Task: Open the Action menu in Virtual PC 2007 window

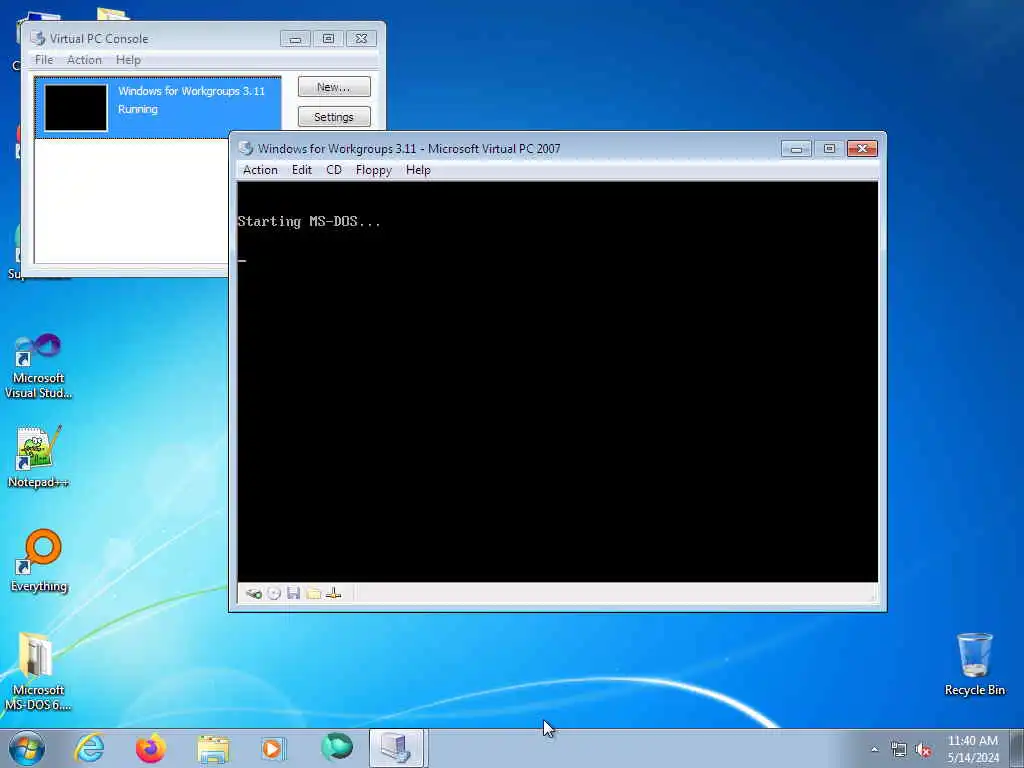Action: [x=260, y=170]
